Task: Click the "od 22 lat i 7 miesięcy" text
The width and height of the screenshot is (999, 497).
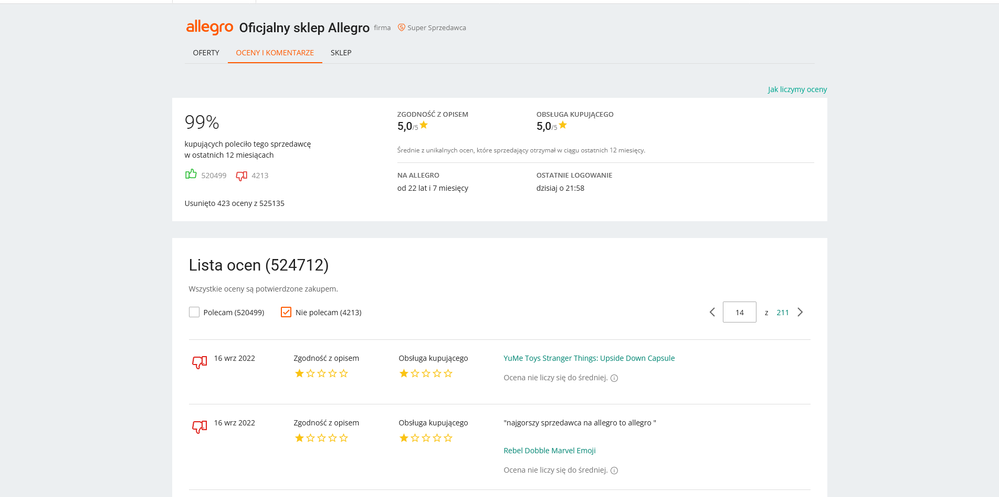Action: coord(433,189)
